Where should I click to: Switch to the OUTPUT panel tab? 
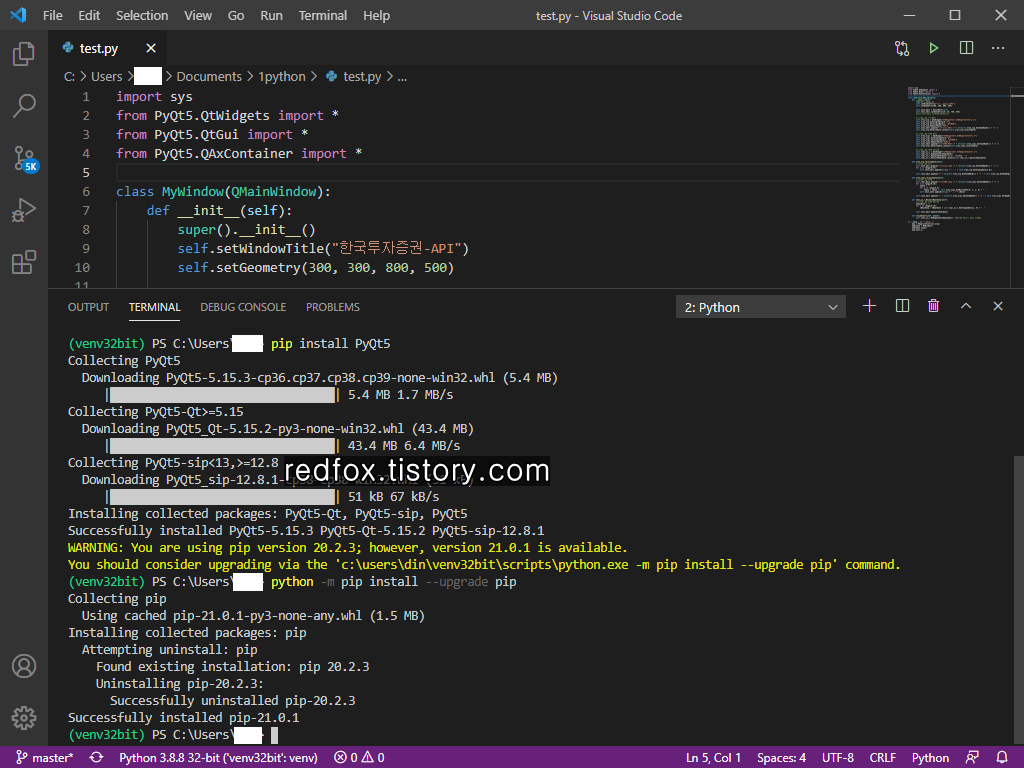click(88, 307)
